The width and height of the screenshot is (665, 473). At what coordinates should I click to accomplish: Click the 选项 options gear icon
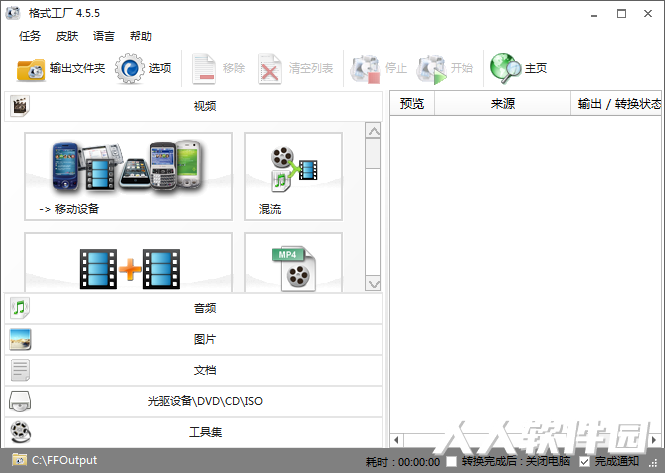[x=130, y=68]
